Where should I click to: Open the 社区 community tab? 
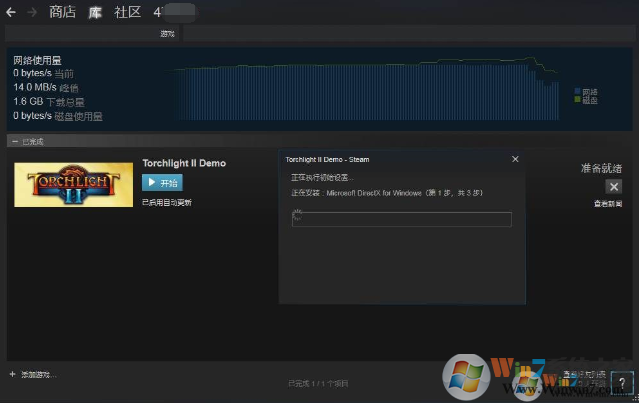[128, 12]
